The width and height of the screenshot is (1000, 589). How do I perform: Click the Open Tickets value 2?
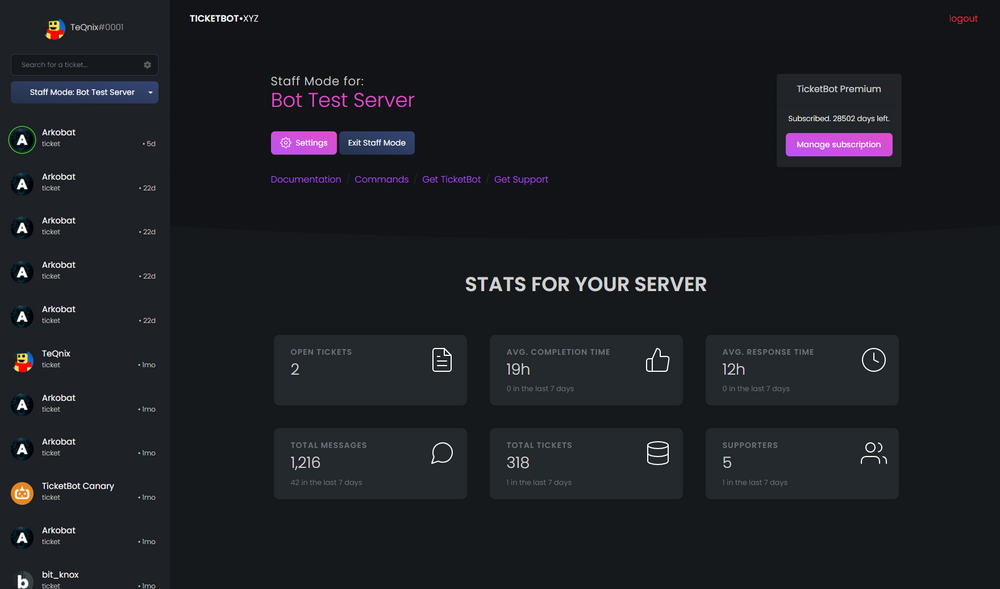coord(295,369)
